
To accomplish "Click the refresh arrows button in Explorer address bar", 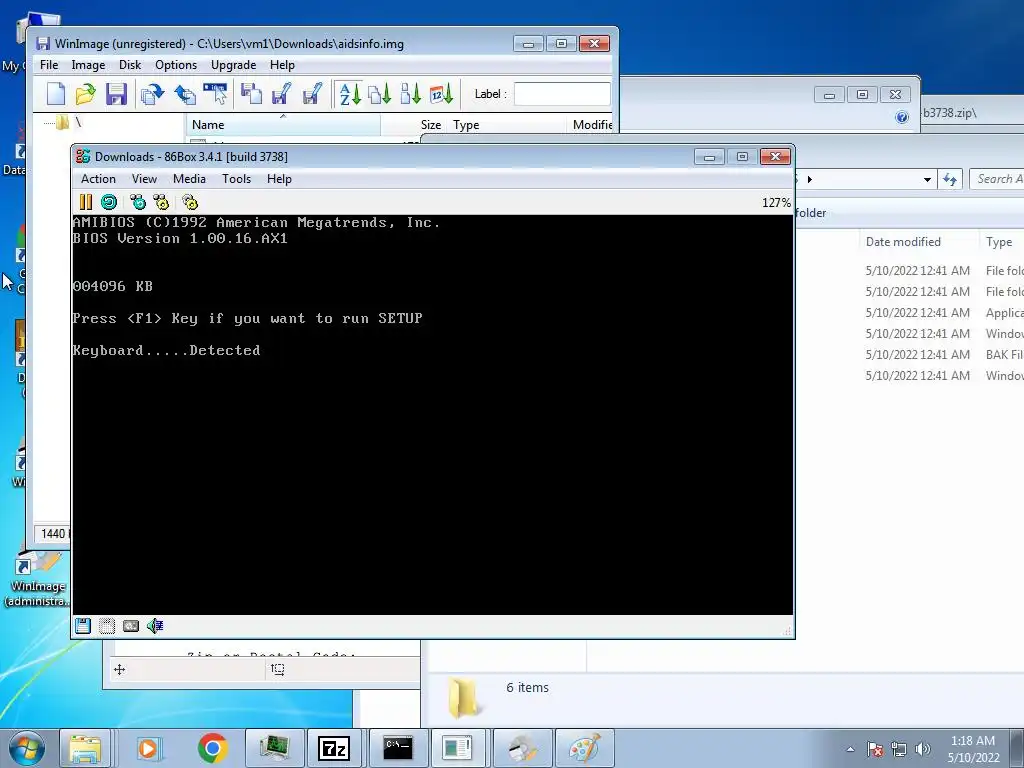I will tap(950, 179).
